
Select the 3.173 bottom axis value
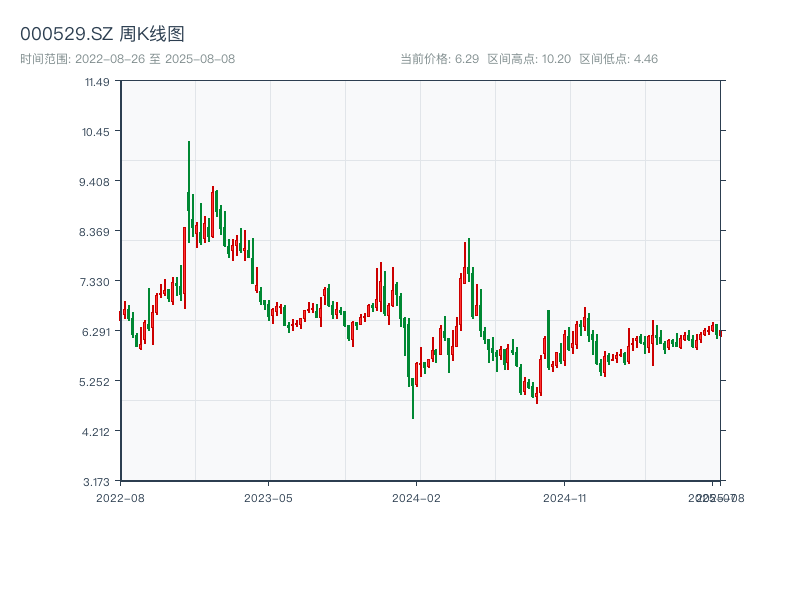[96, 481]
